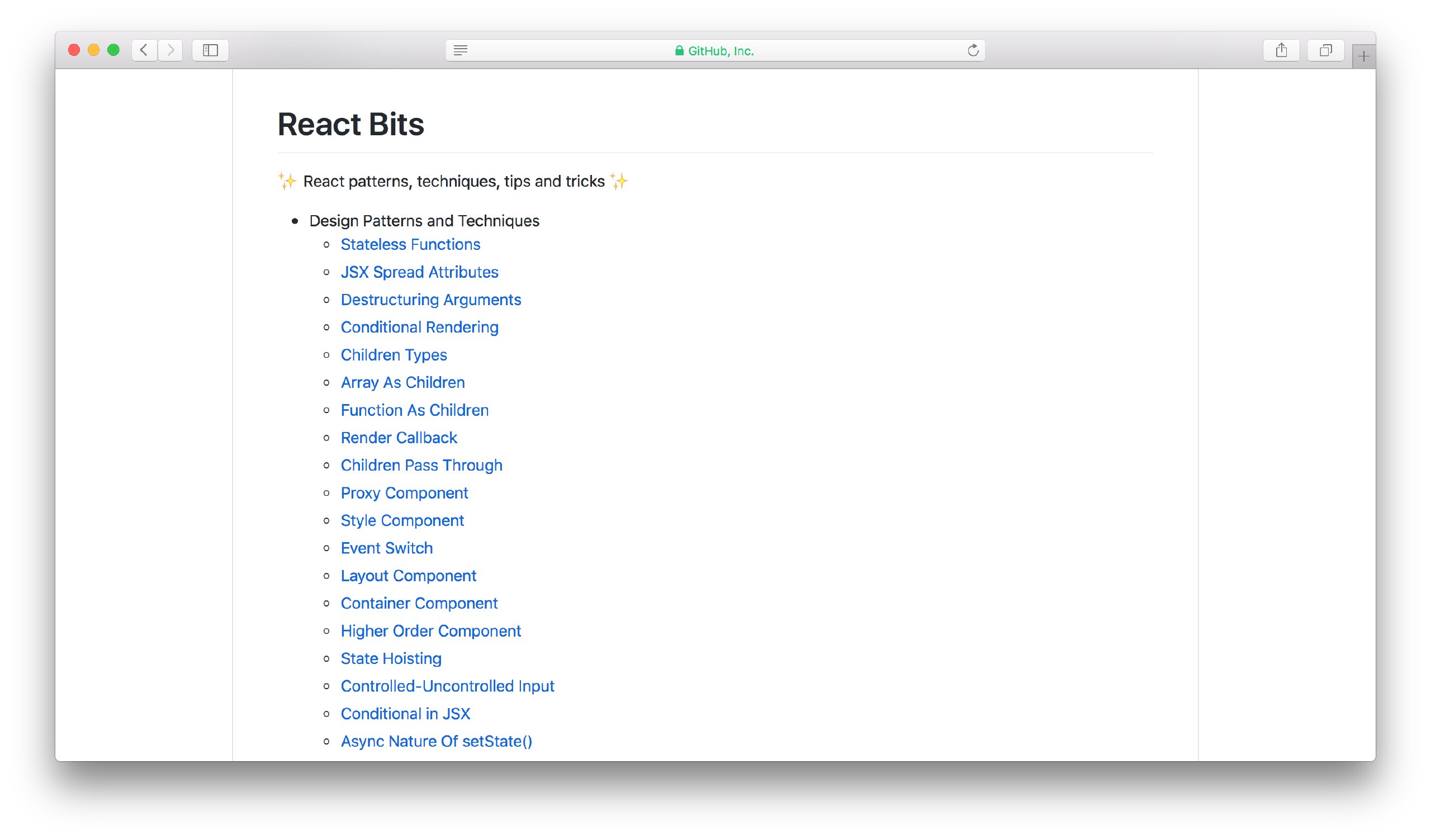1431x840 pixels.
Task: Click 'React patterns, techniques, tips and tricks' text
Action: coord(454,182)
